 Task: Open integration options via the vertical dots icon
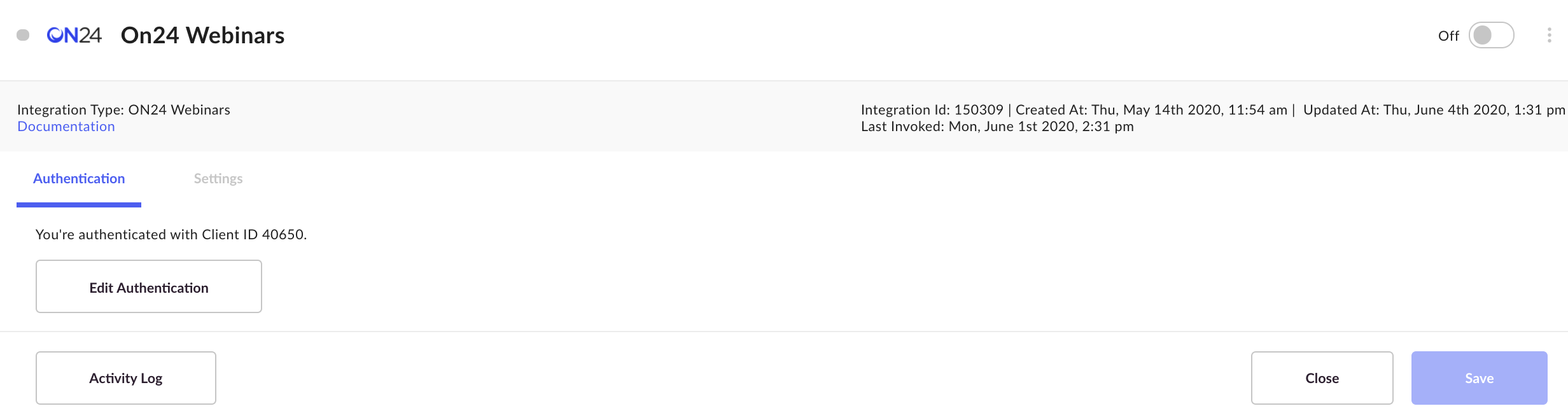point(1549,36)
